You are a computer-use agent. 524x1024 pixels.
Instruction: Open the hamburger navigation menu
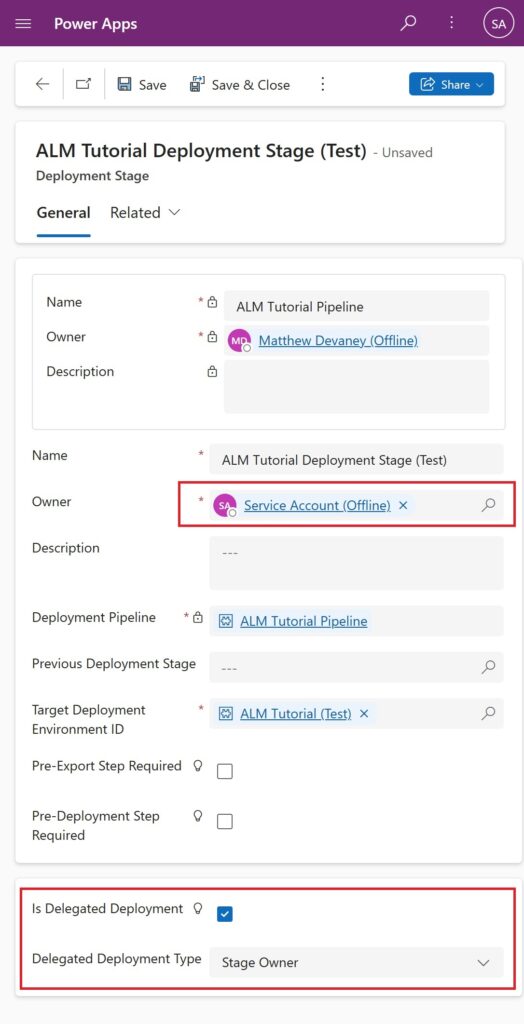point(23,24)
